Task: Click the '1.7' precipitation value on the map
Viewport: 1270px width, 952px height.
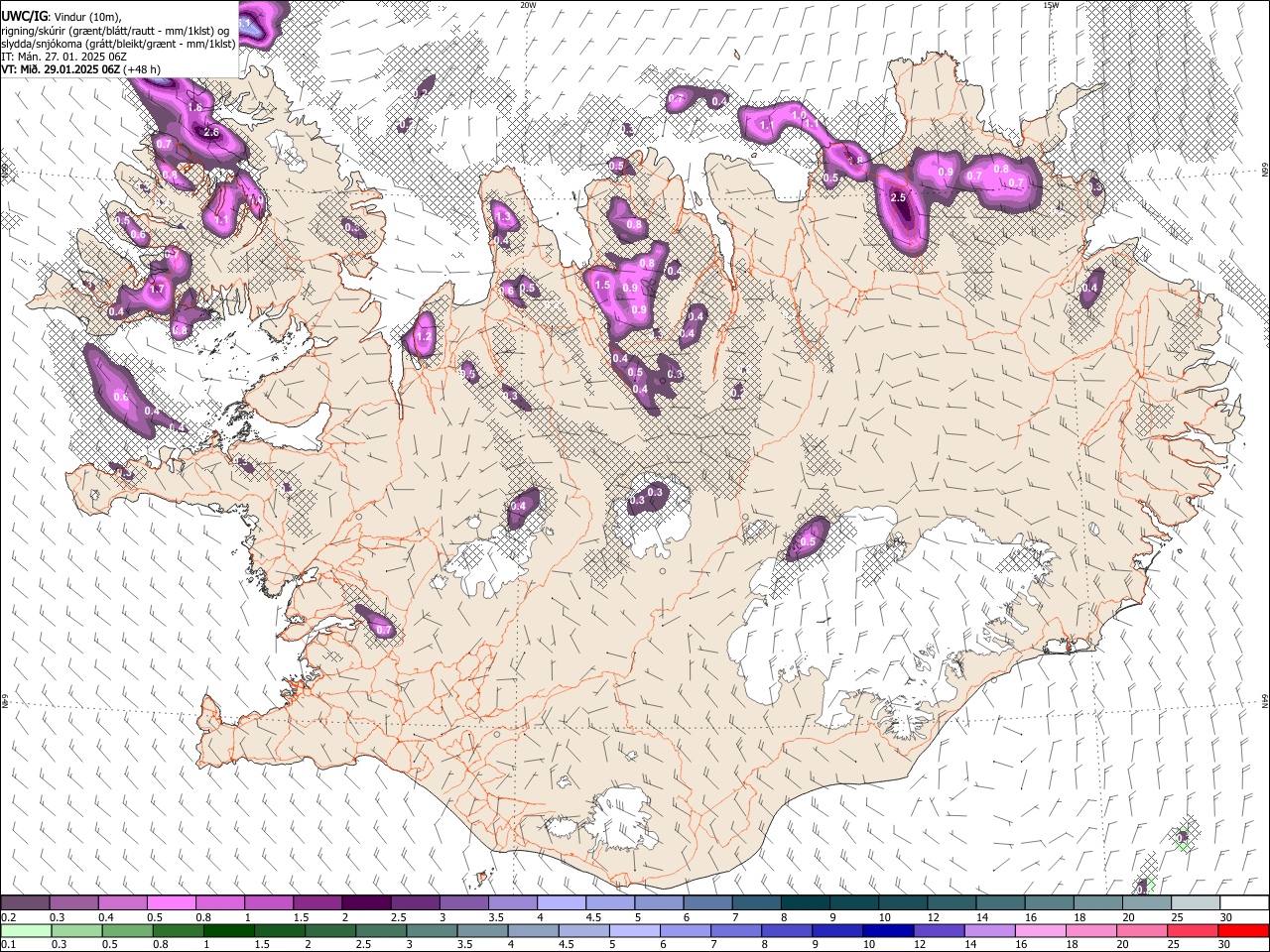Action: [156, 290]
